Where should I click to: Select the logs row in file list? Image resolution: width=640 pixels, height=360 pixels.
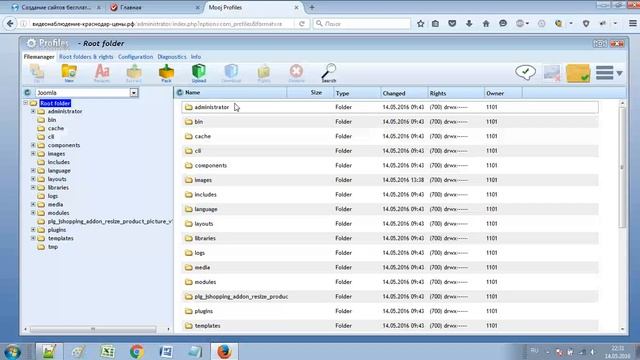point(390,253)
